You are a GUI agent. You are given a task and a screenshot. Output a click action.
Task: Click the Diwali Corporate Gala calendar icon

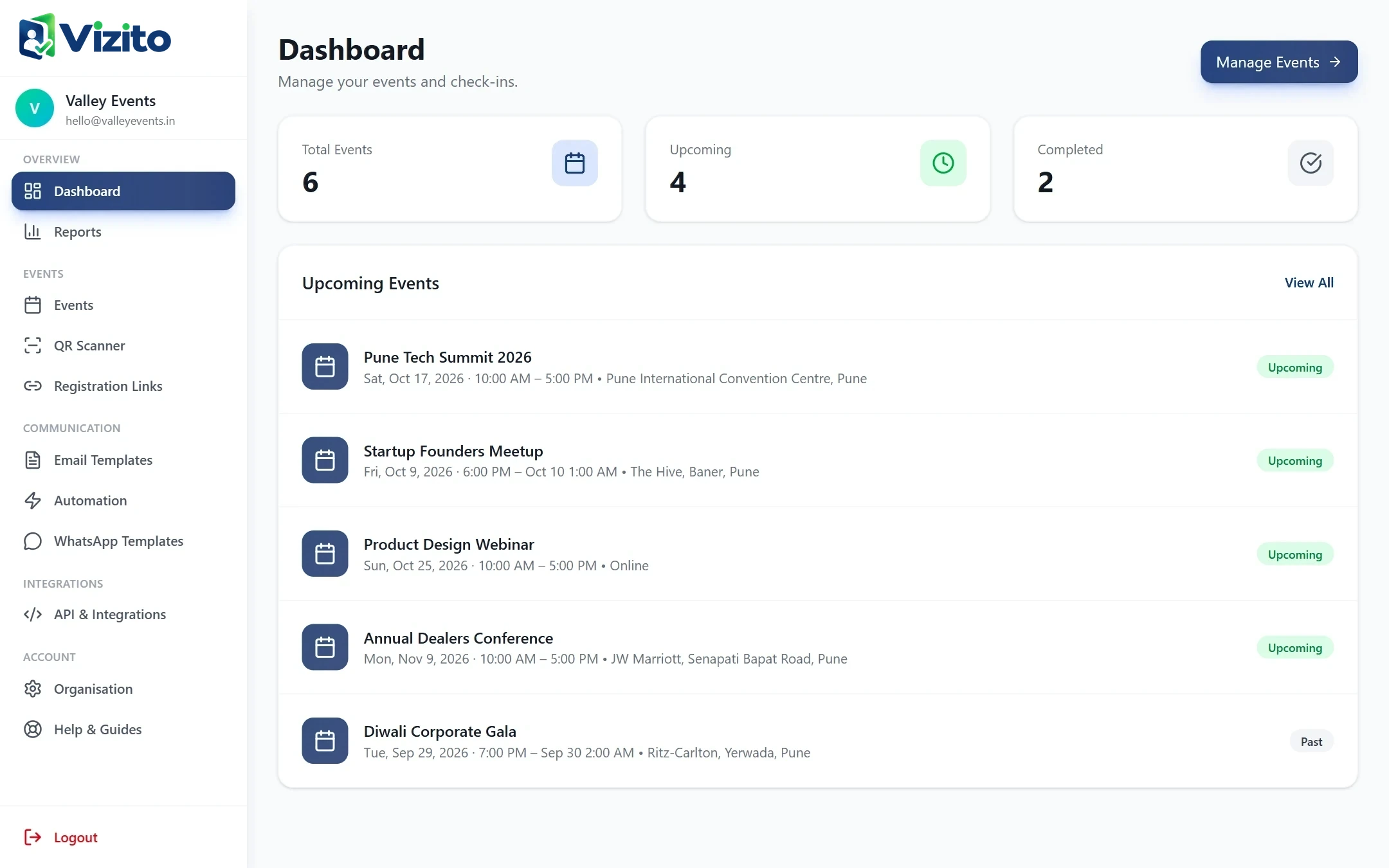point(325,741)
